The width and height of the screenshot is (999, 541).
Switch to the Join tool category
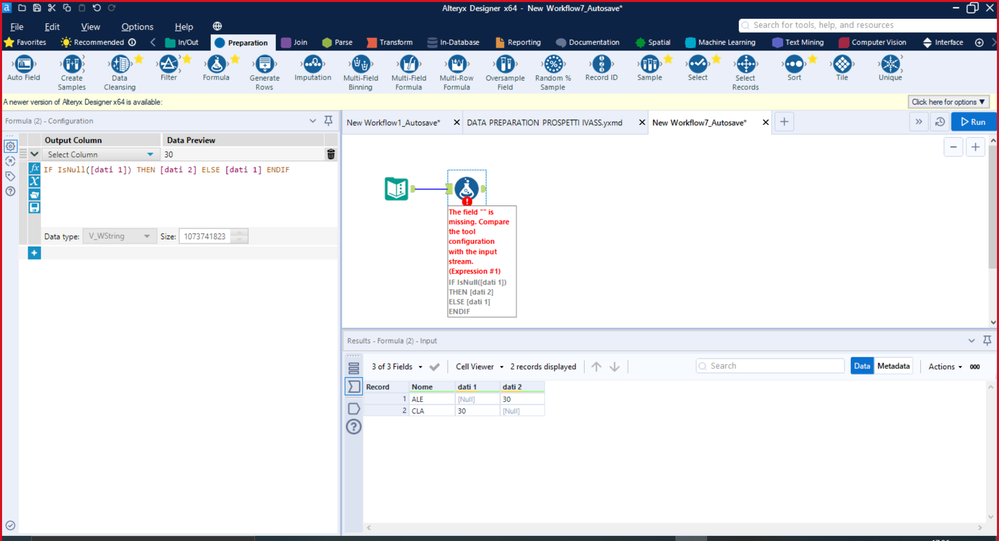tap(294, 42)
